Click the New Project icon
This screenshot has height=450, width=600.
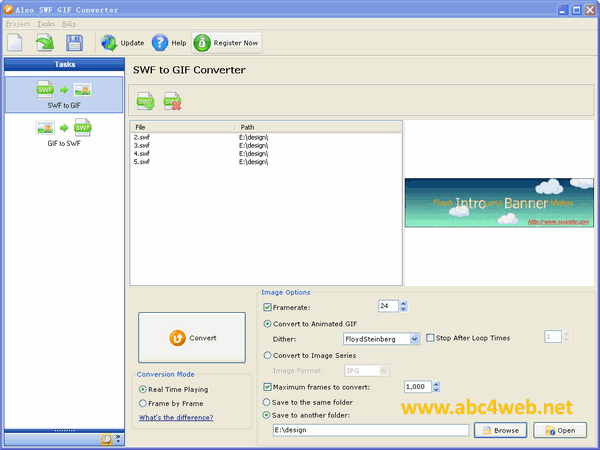tap(17, 43)
